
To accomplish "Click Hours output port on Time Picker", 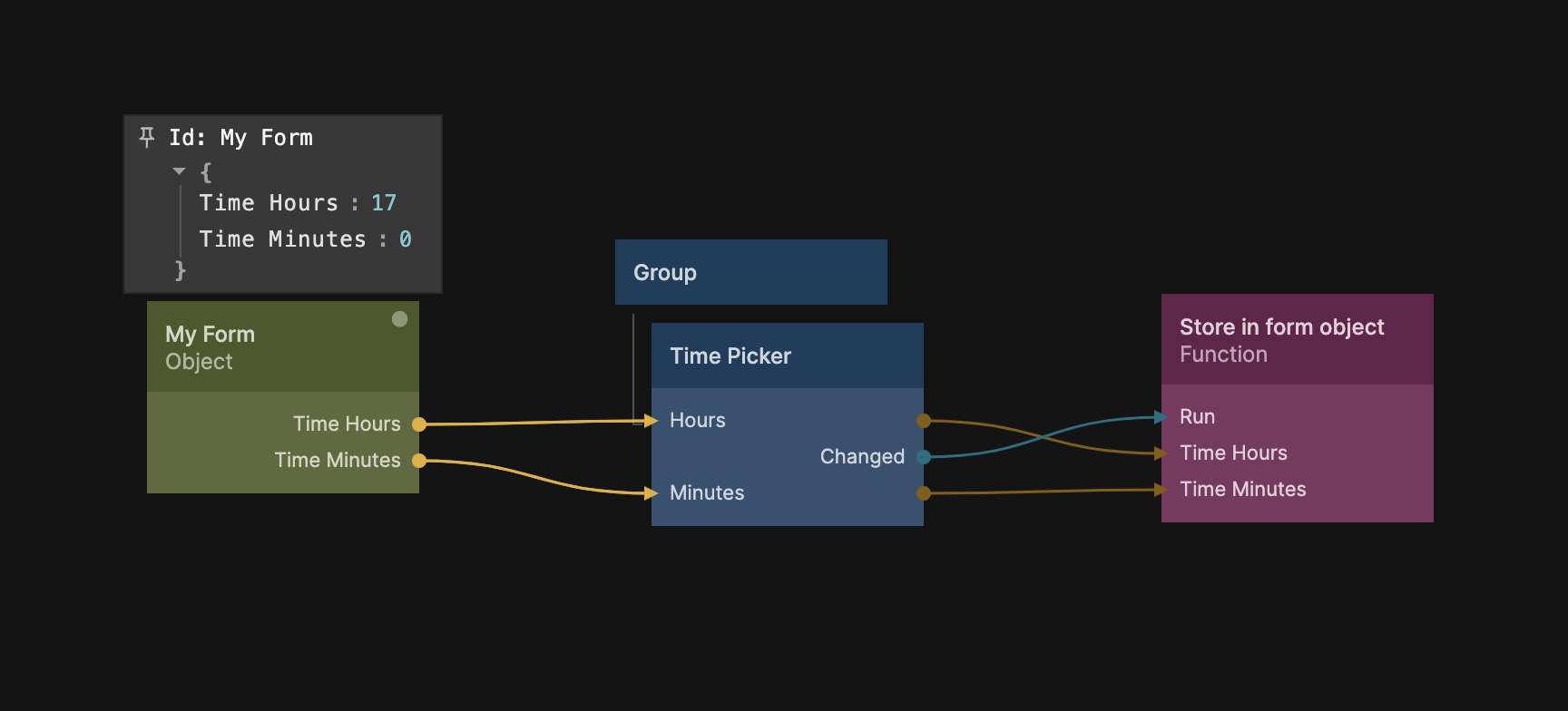I will (x=924, y=421).
